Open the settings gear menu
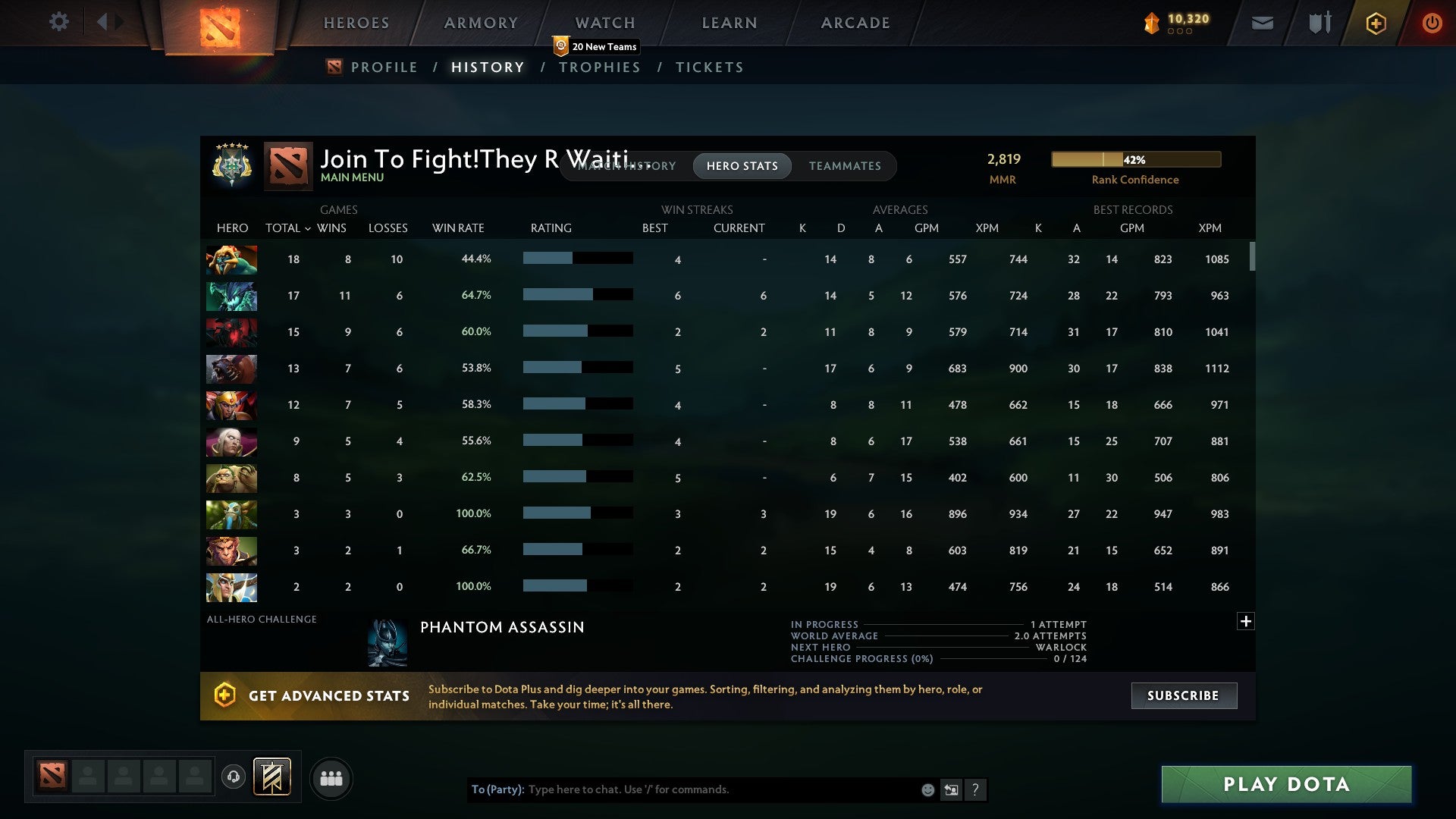Screen dimensions: 1456x819 point(59,22)
